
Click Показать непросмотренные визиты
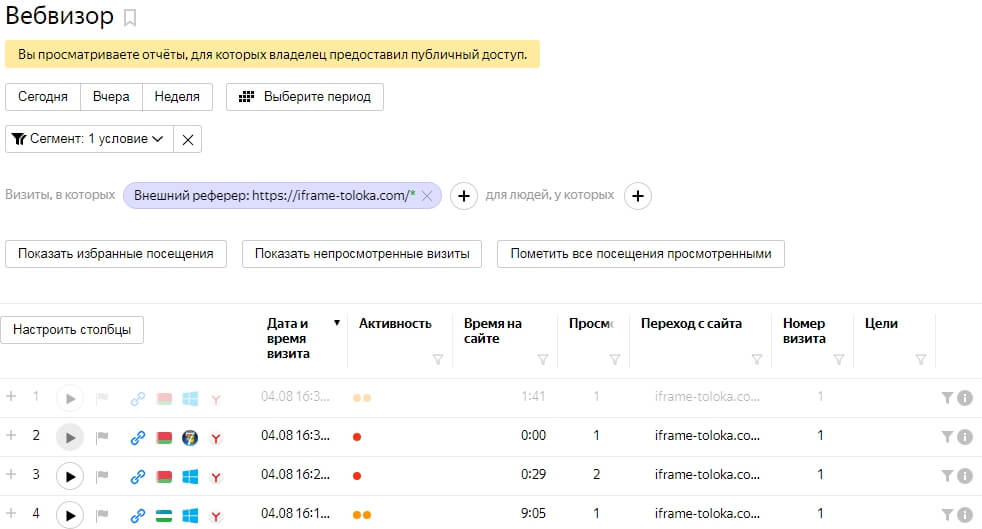coord(362,254)
